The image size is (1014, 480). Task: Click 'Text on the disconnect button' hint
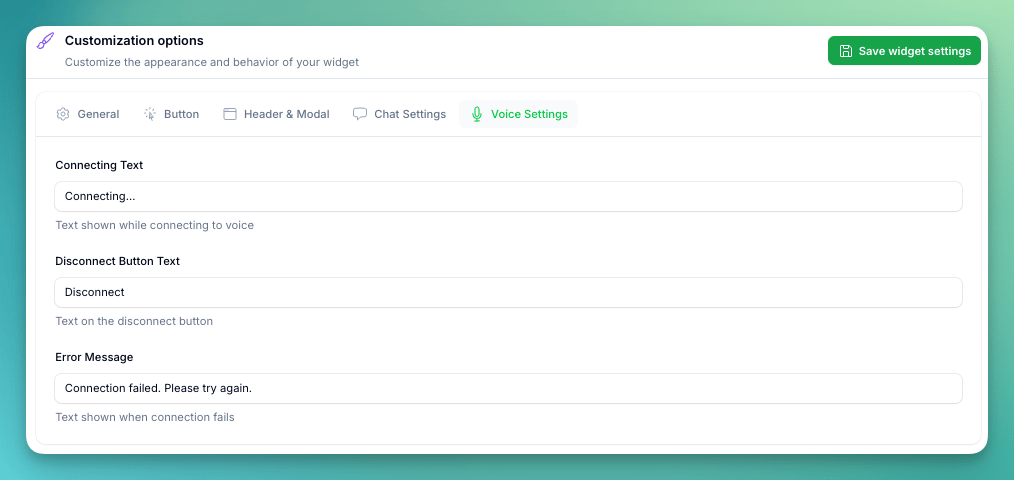[134, 321]
